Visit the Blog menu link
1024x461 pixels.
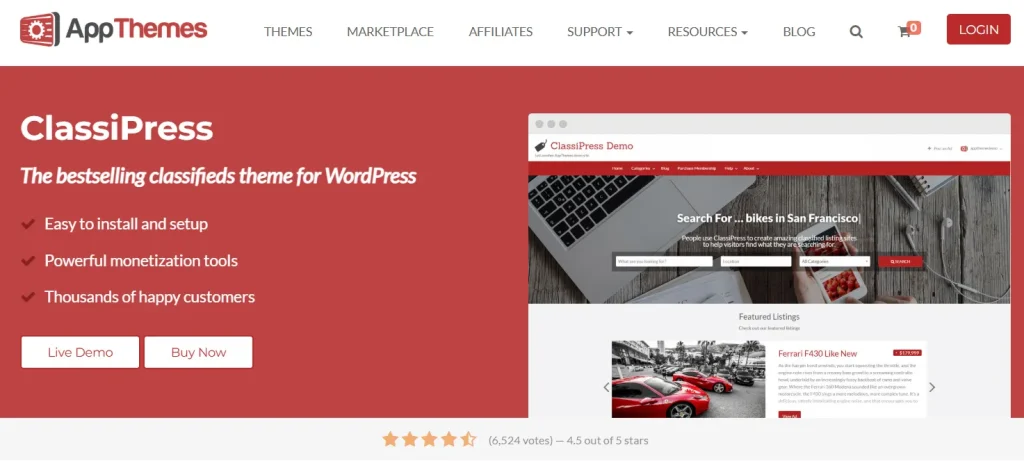pos(799,31)
